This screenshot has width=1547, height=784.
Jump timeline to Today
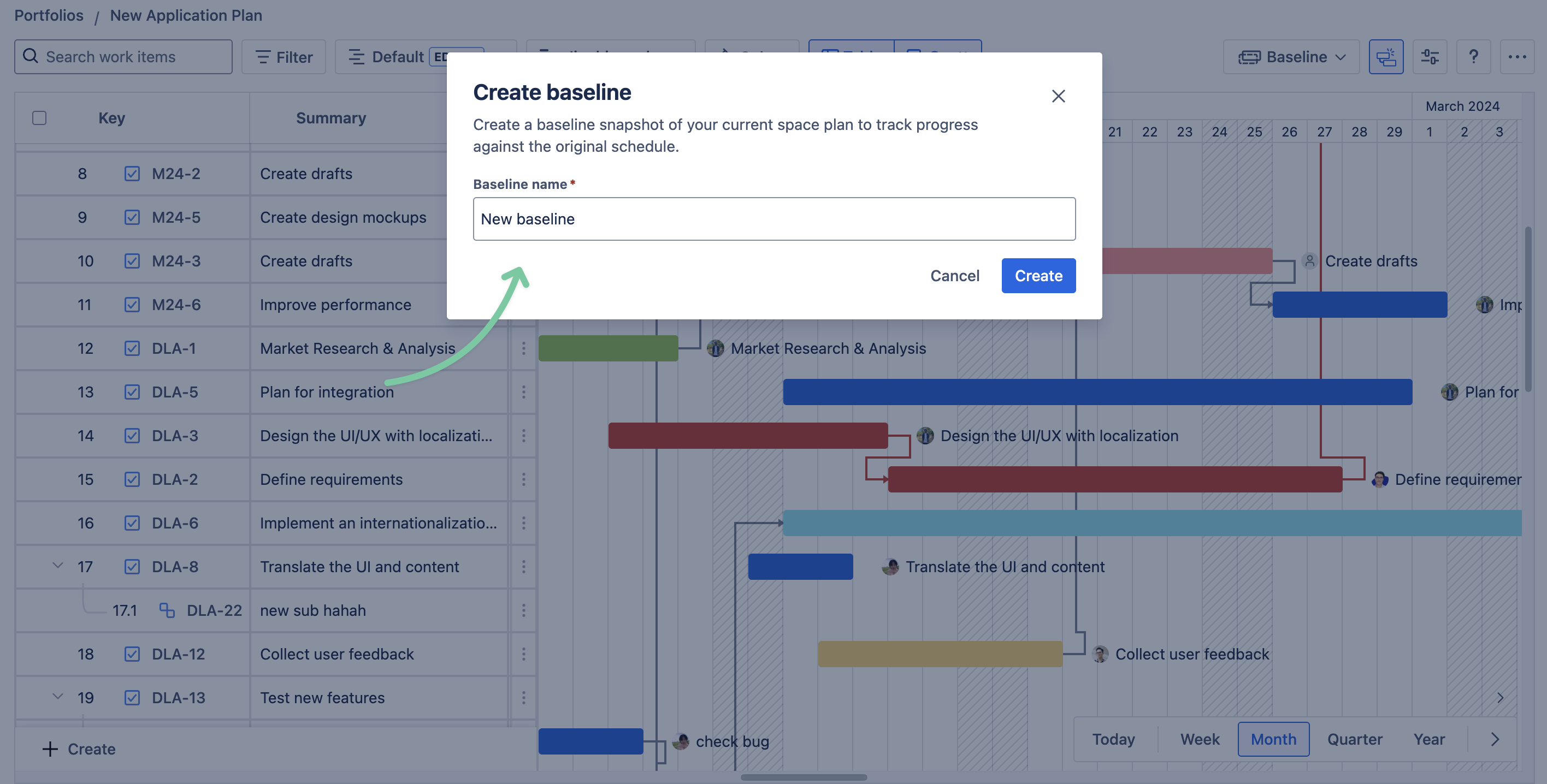1113,739
